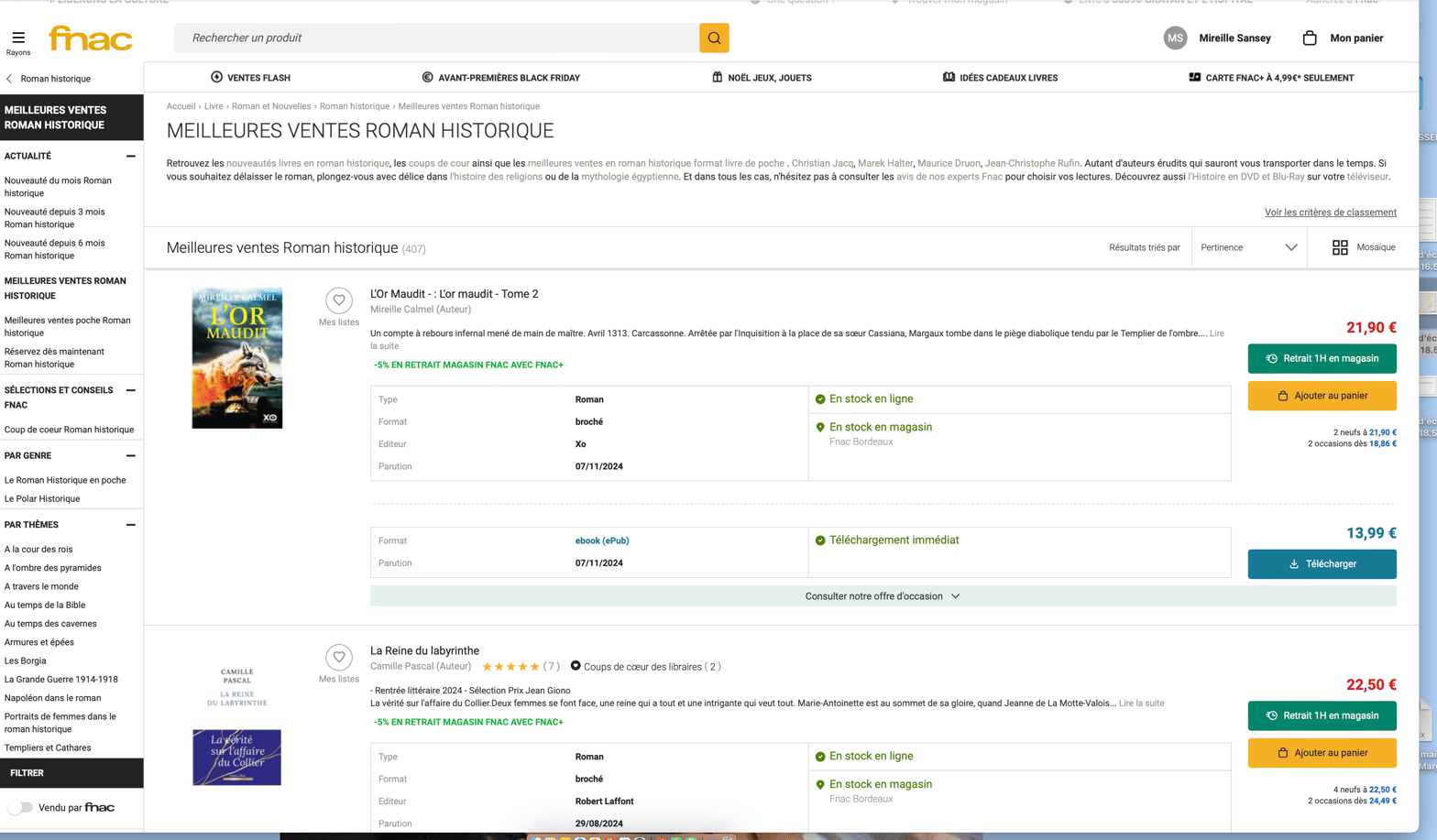
Task: Open Mon panier
Action: [1356, 38]
